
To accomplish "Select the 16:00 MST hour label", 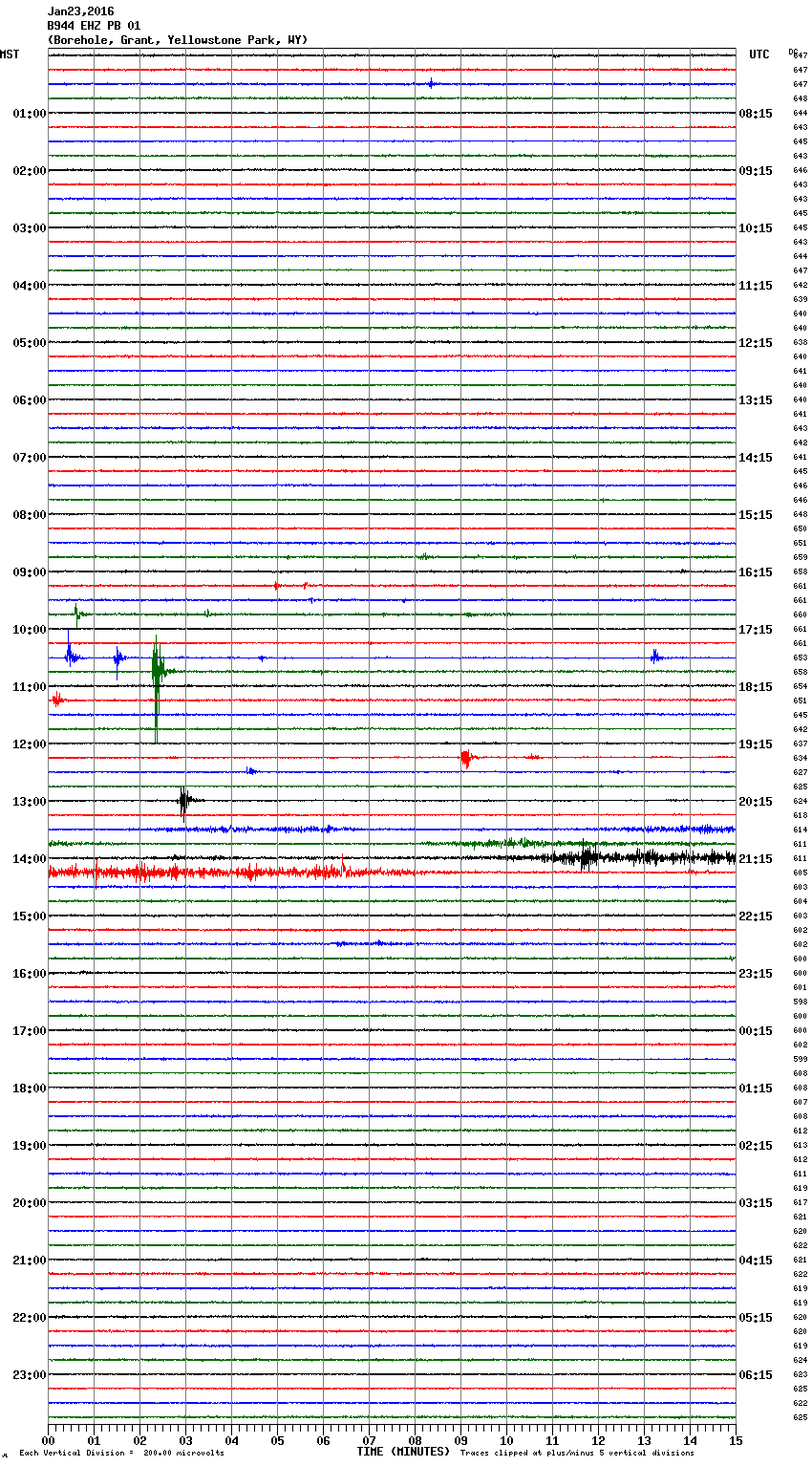I will pos(30,974).
